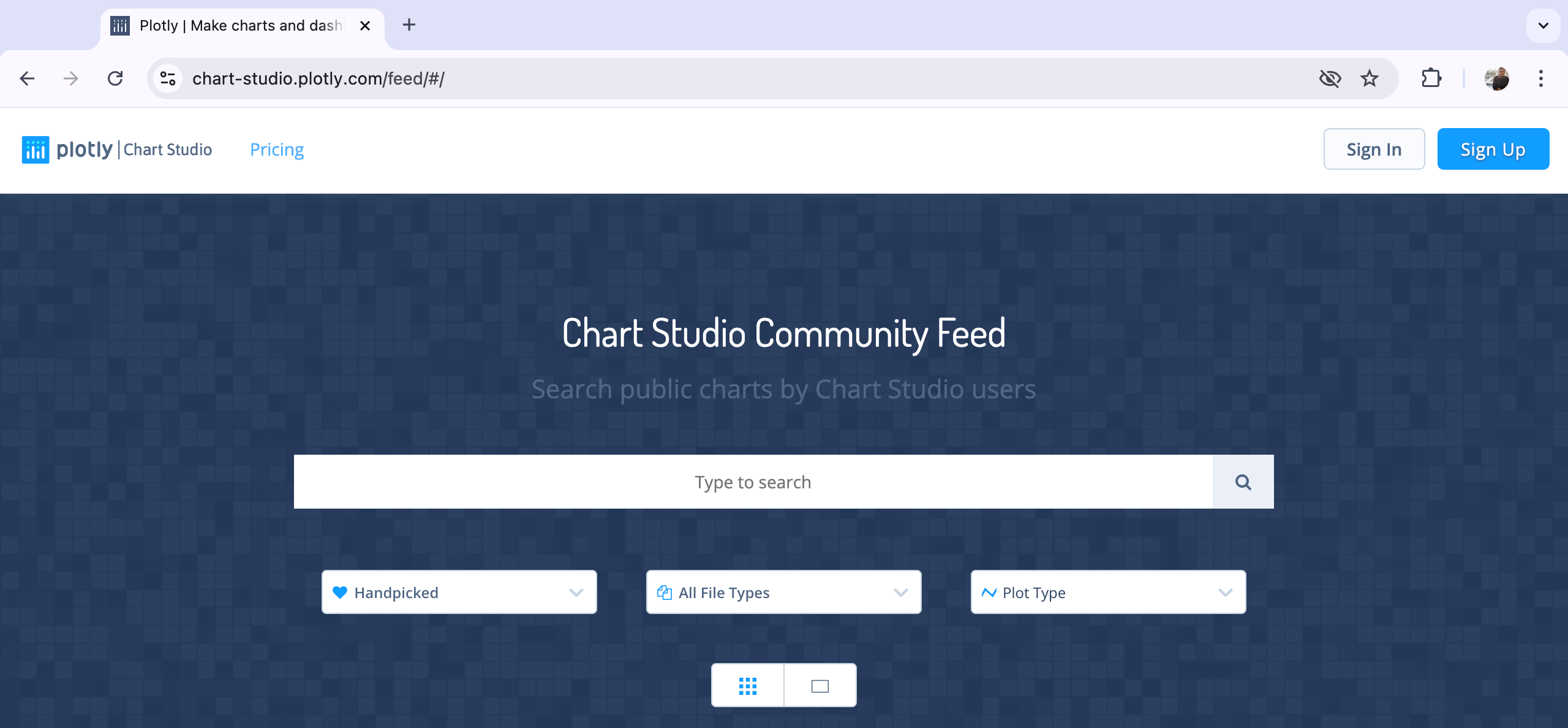Open the Handpicked dropdown

click(x=459, y=593)
